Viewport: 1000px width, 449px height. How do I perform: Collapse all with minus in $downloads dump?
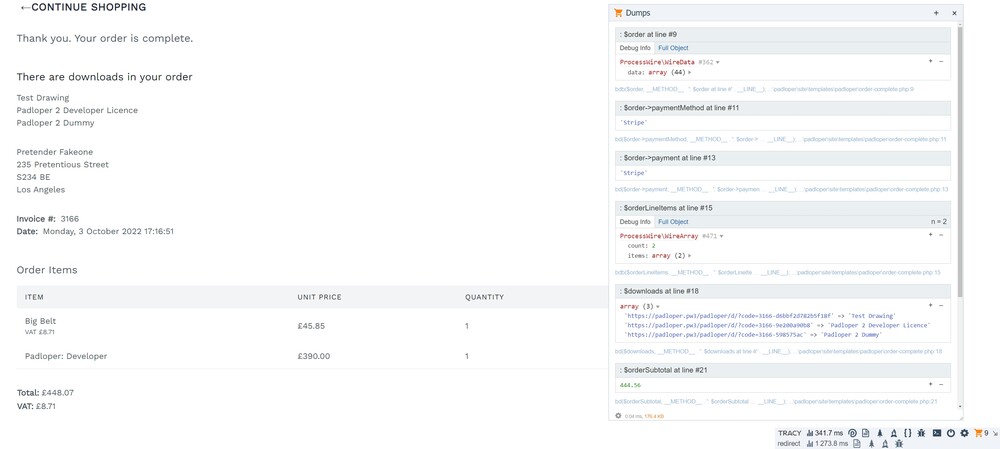point(941,305)
